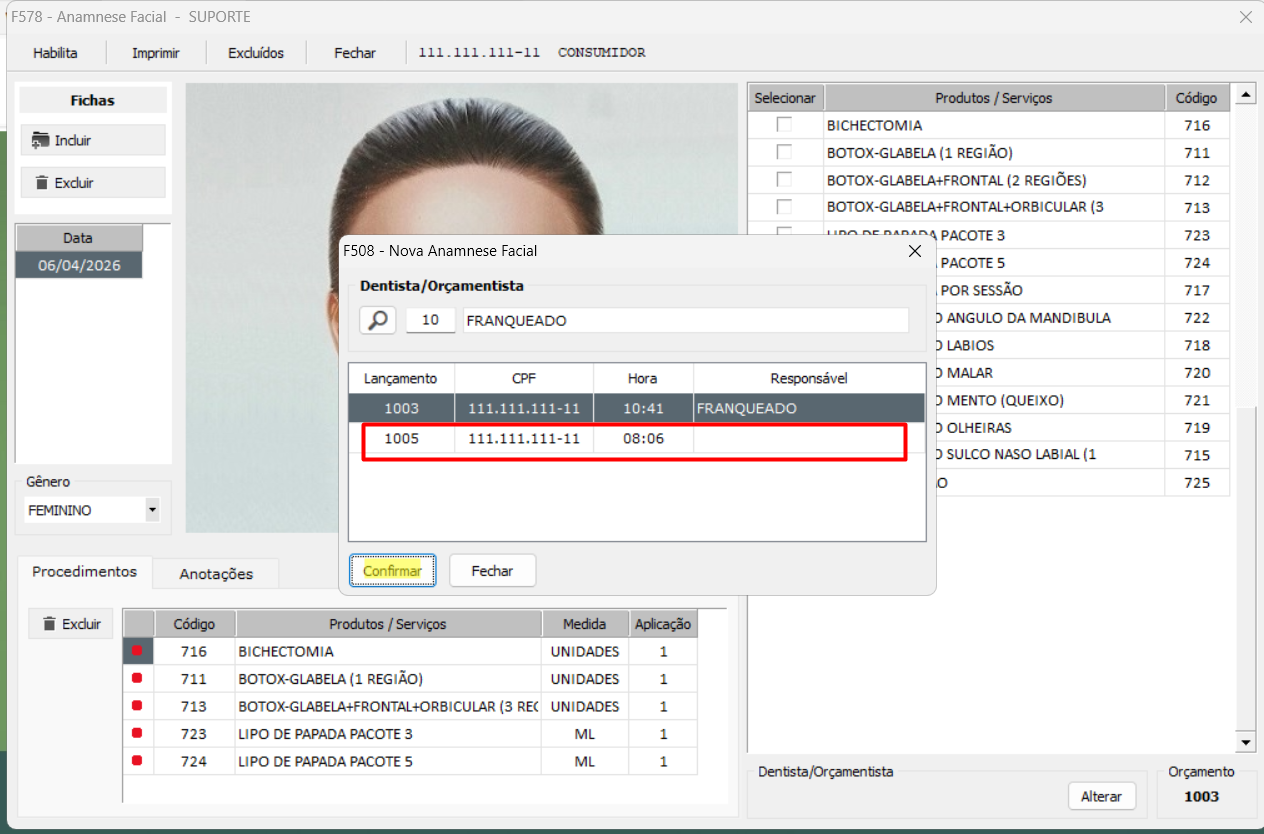Click the Fechar button in the dialog
Image resolution: width=1264 pixels, height=834 pixels.
(x=492, y=571)
